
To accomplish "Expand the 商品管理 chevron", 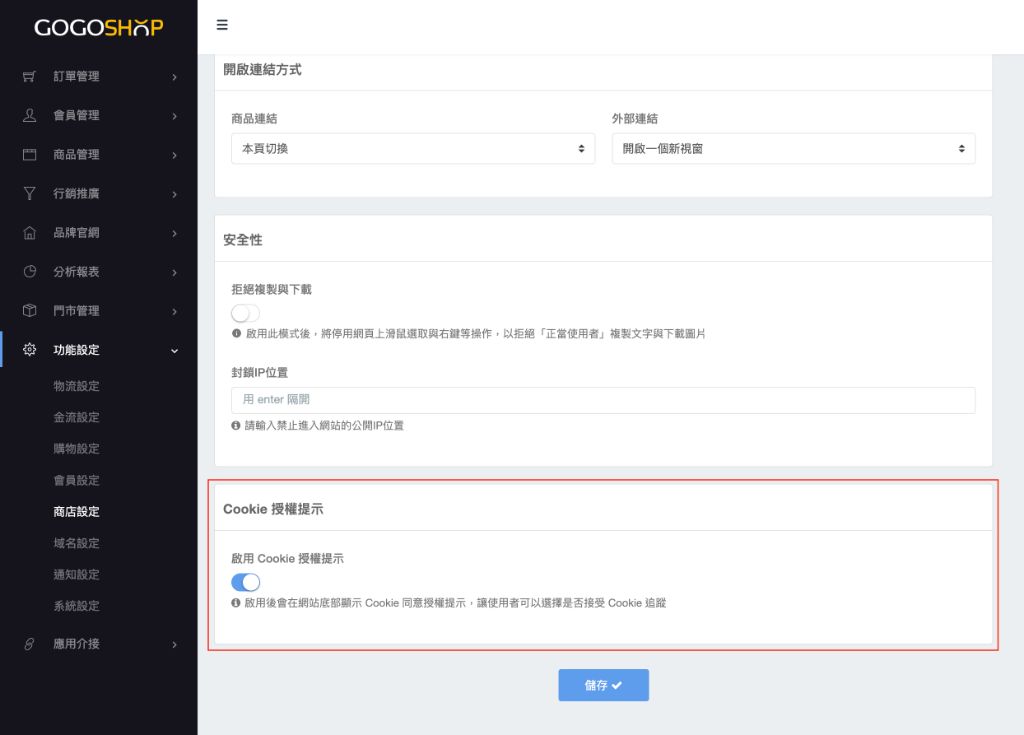I will tap(174, 155).
